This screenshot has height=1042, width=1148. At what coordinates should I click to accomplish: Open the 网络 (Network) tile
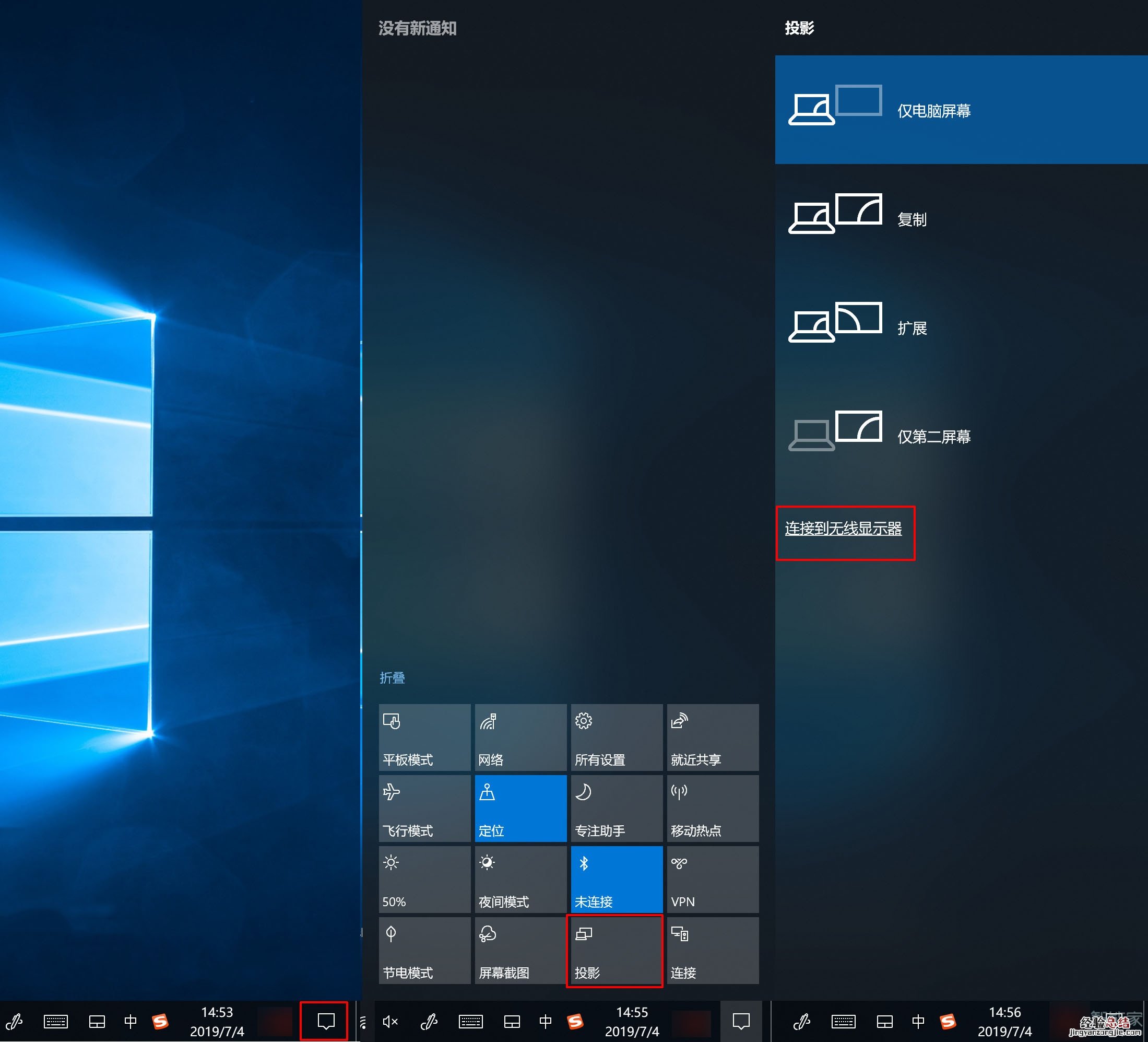(x=520, y=737)
